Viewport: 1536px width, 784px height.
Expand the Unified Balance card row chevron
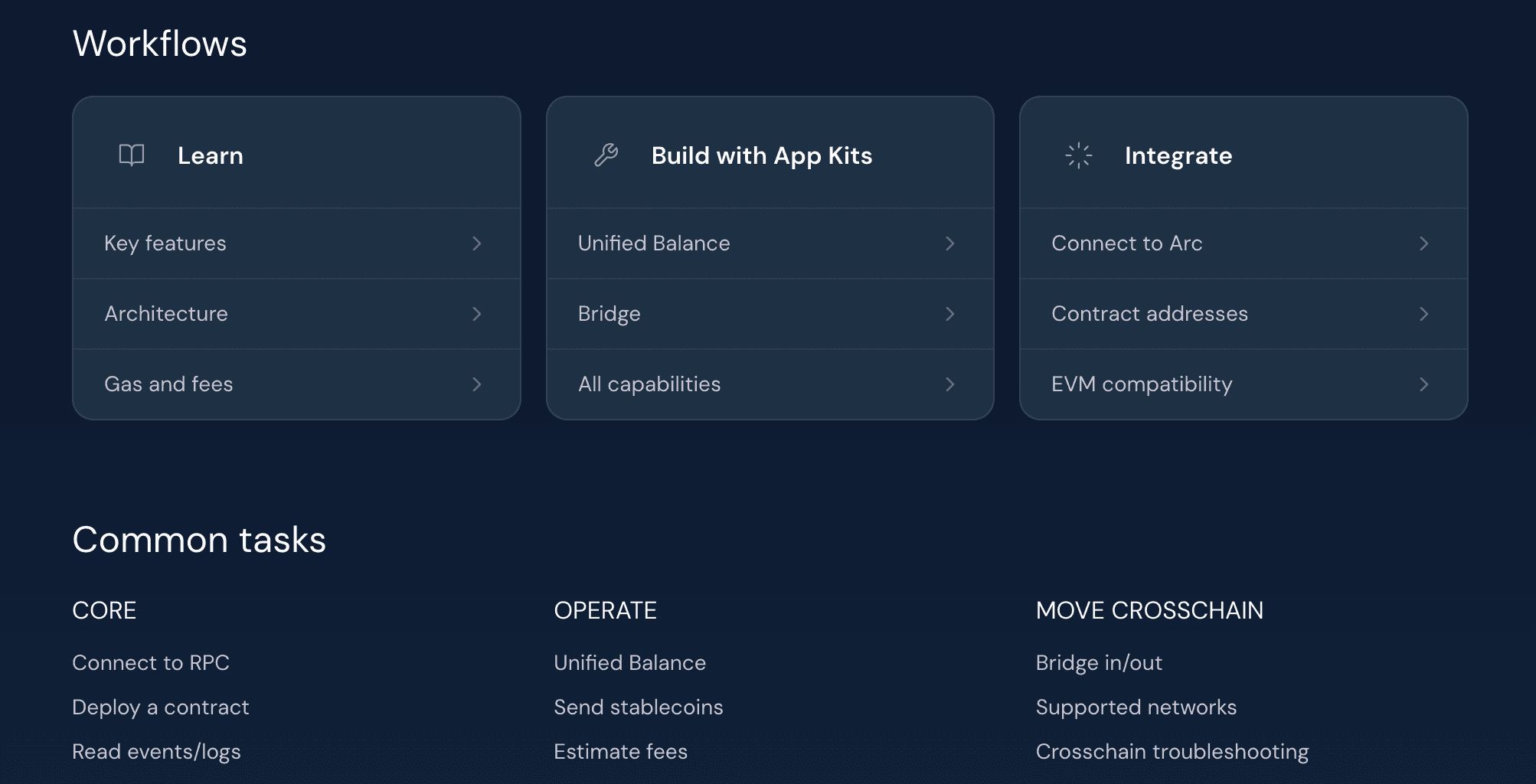coord(950,243)
